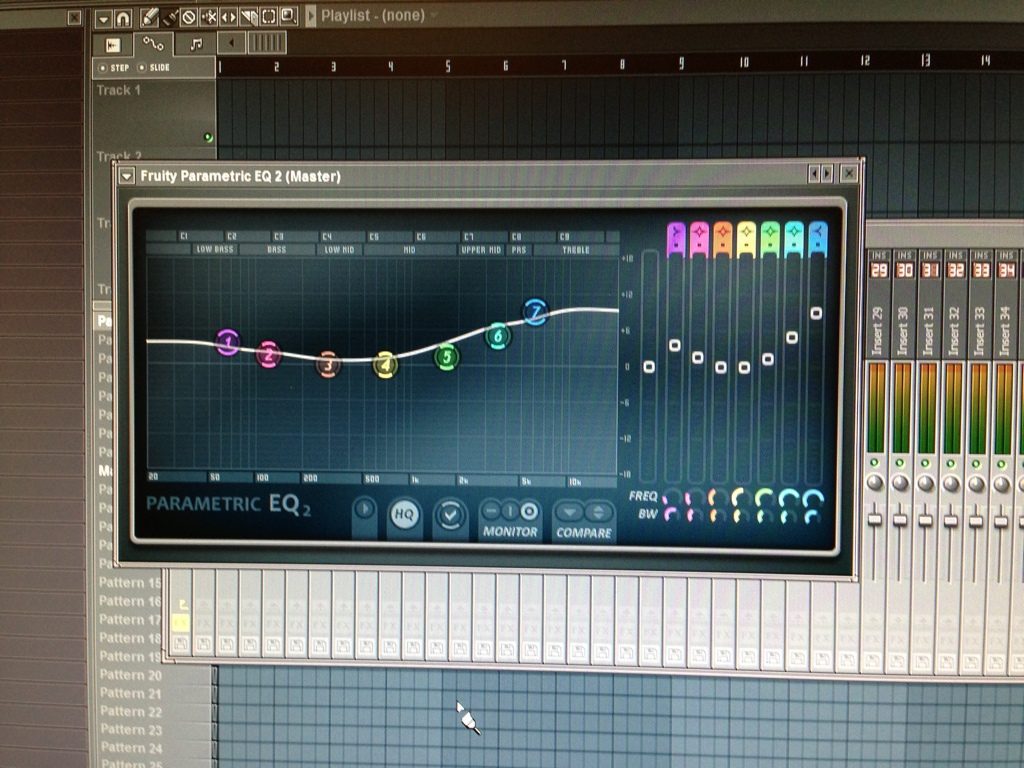Viewport: 1024px width, 768px height.
Task: Select the previous preset arrow in EQ window
Action: (814, 174)
